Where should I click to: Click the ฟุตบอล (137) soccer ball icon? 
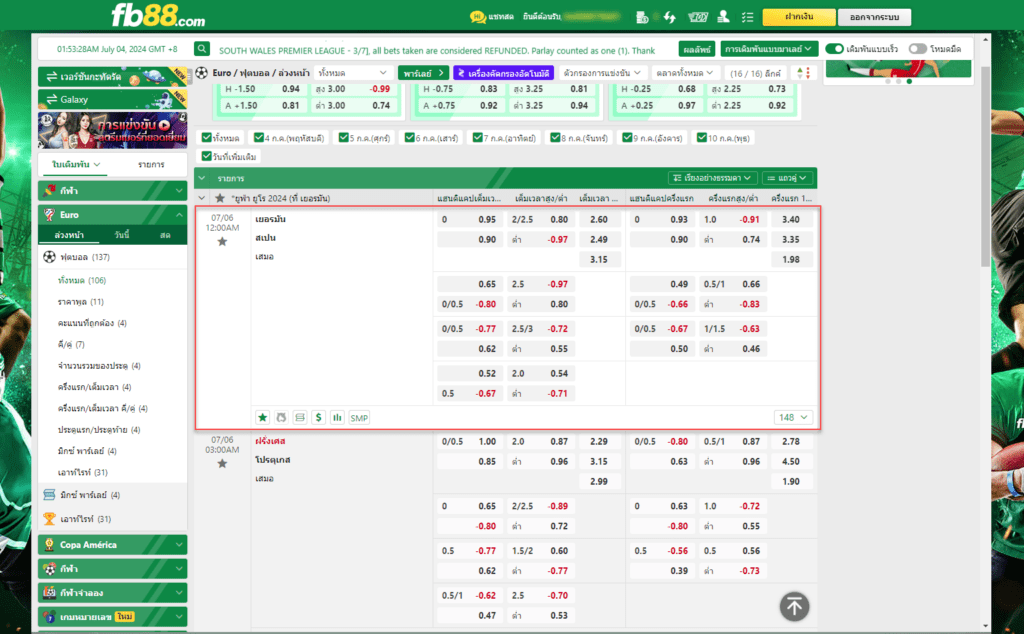(x=50, y=257)
